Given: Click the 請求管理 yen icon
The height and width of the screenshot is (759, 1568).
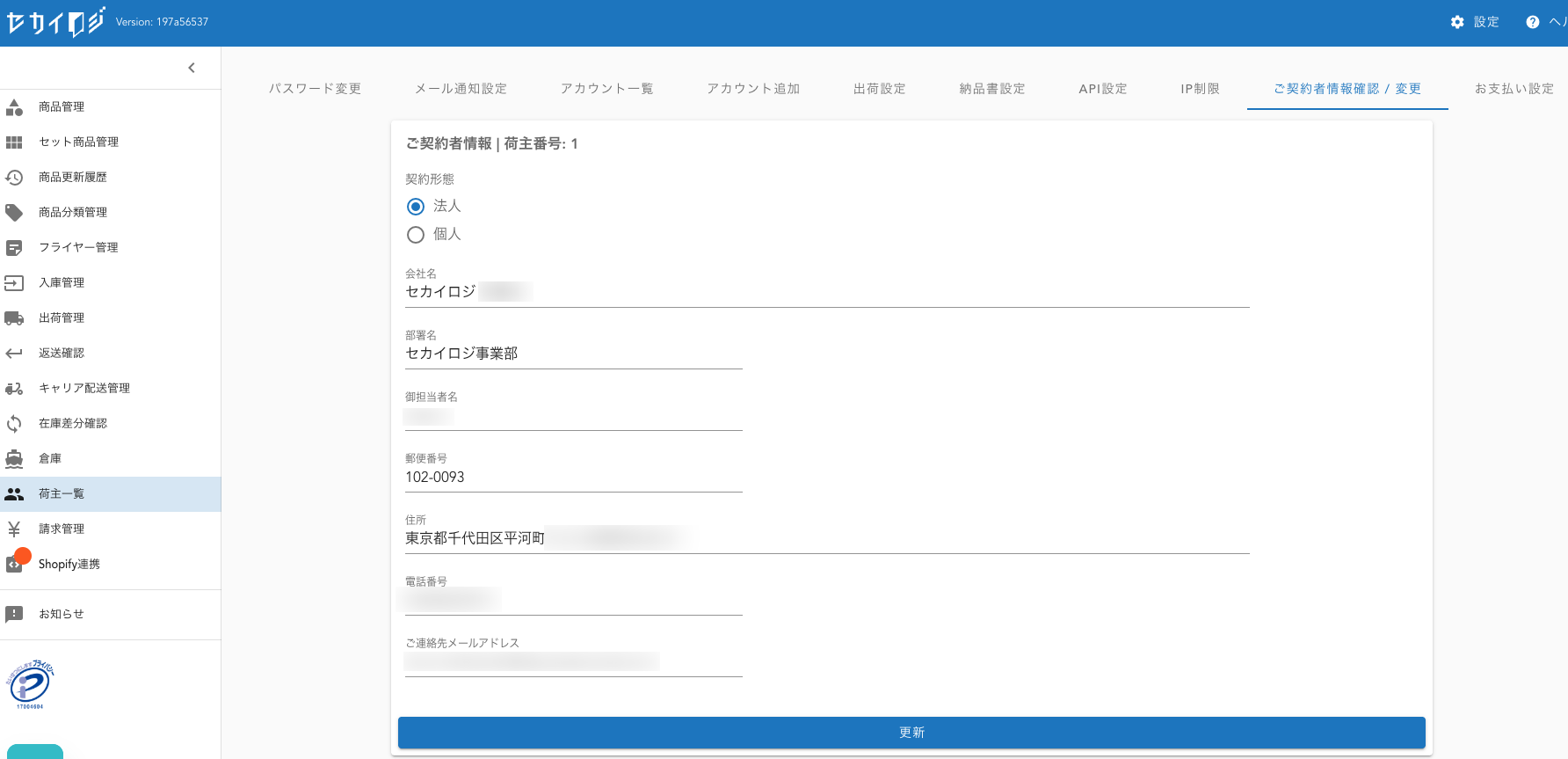Looking at the screenshot, I should click(x=14, y=529).
